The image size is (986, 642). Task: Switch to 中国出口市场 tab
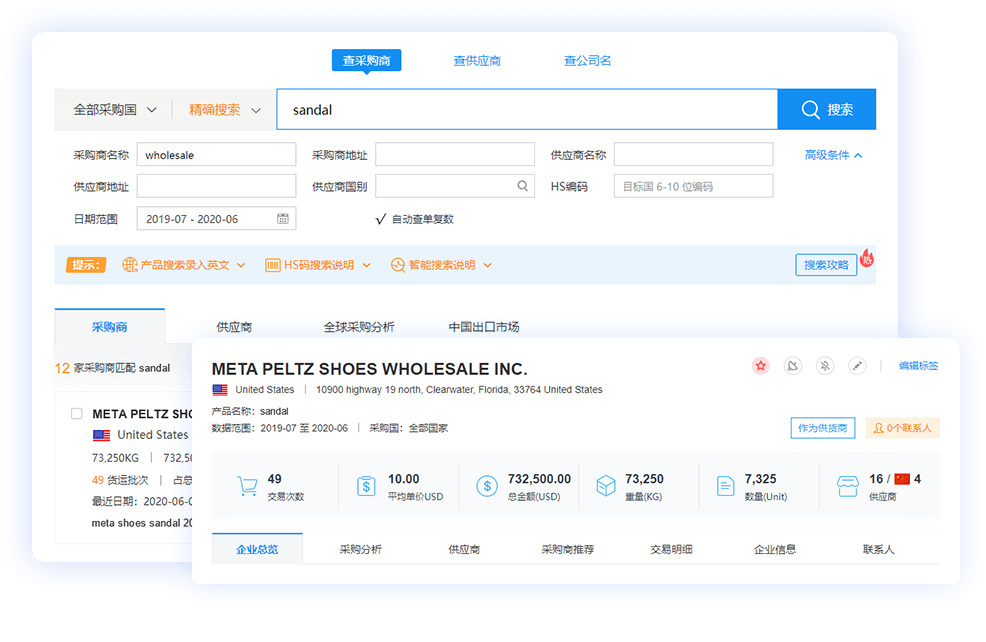pos(484,327)
